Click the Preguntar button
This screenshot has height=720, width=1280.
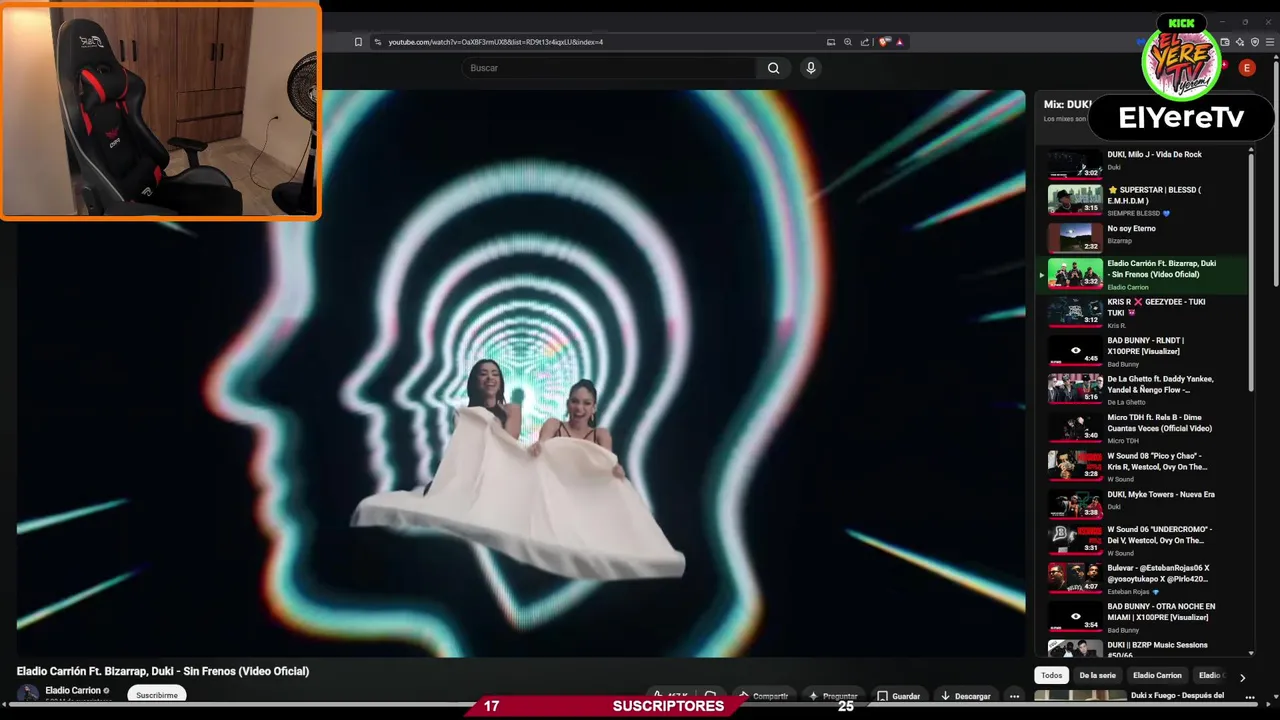(833, 696)
